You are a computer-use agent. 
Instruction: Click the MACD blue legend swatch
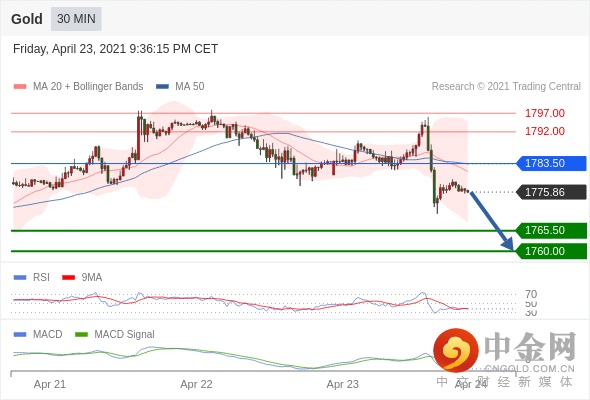[20, 334]
